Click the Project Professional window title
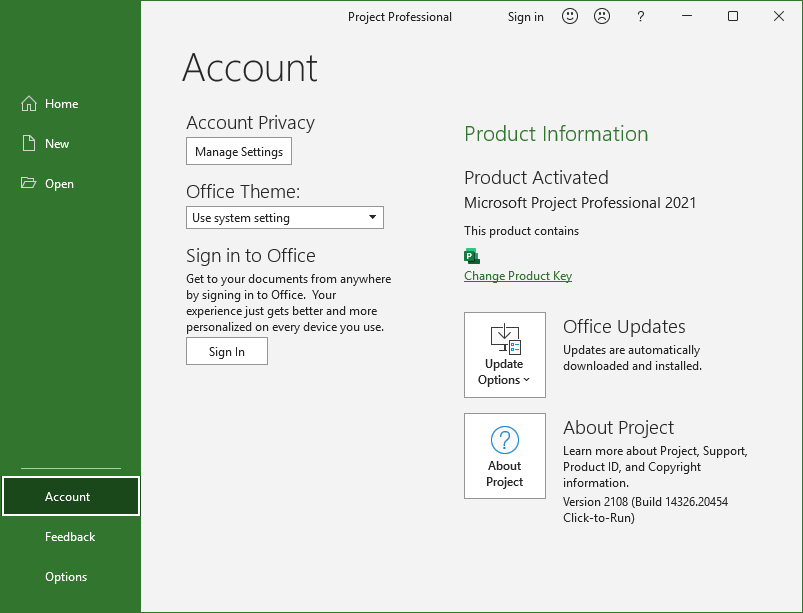 400,17
